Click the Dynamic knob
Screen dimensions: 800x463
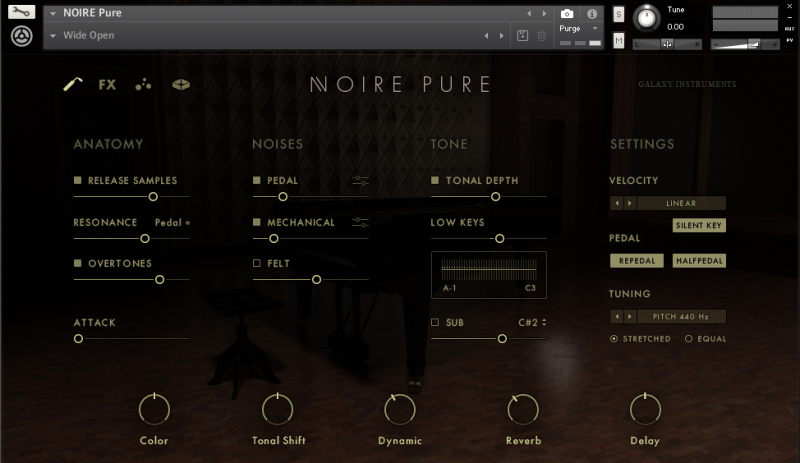(x=399, y=409)
